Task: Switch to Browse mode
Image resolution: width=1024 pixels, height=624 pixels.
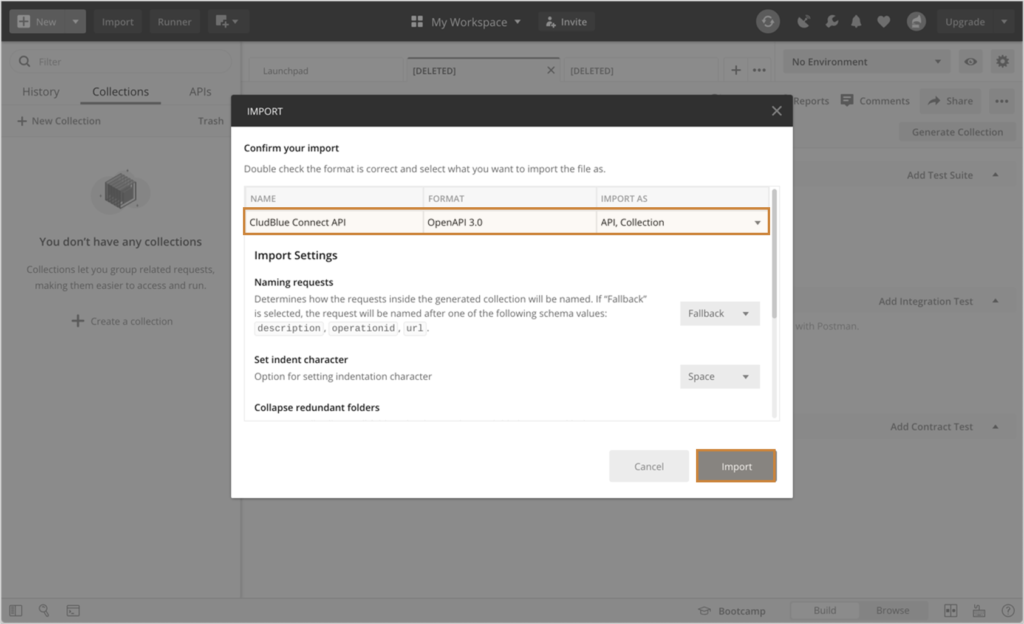Action: point(893,610)
